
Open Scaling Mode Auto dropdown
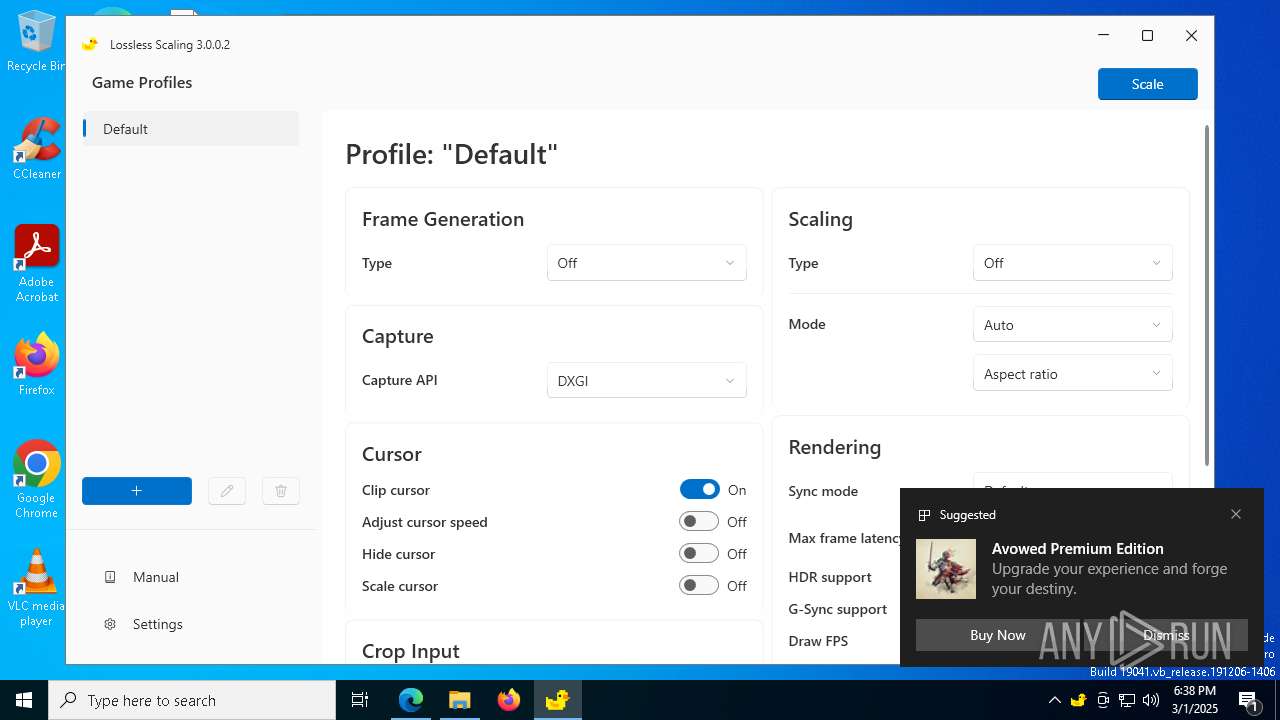tap(1072, 325)
